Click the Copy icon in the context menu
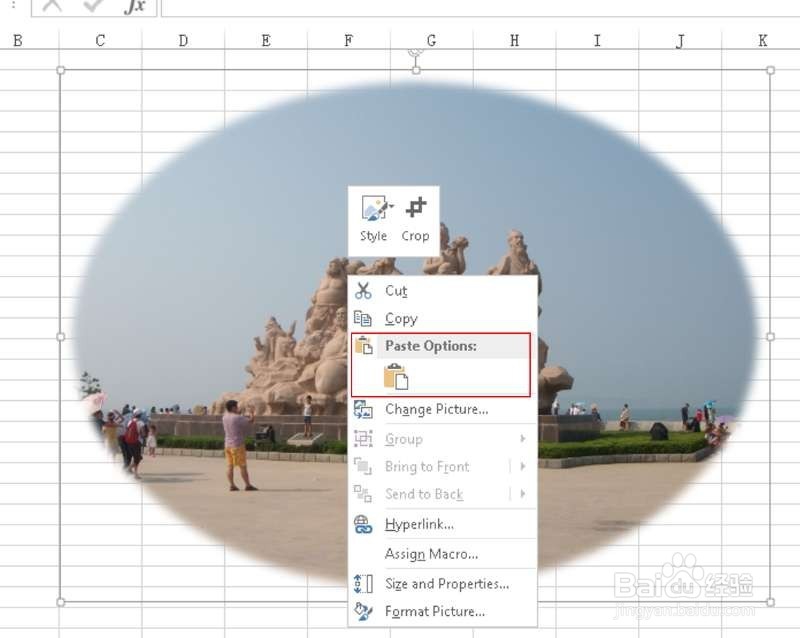Image resolution: width=800 pixels, height=638 pixels. click(363, 319)
